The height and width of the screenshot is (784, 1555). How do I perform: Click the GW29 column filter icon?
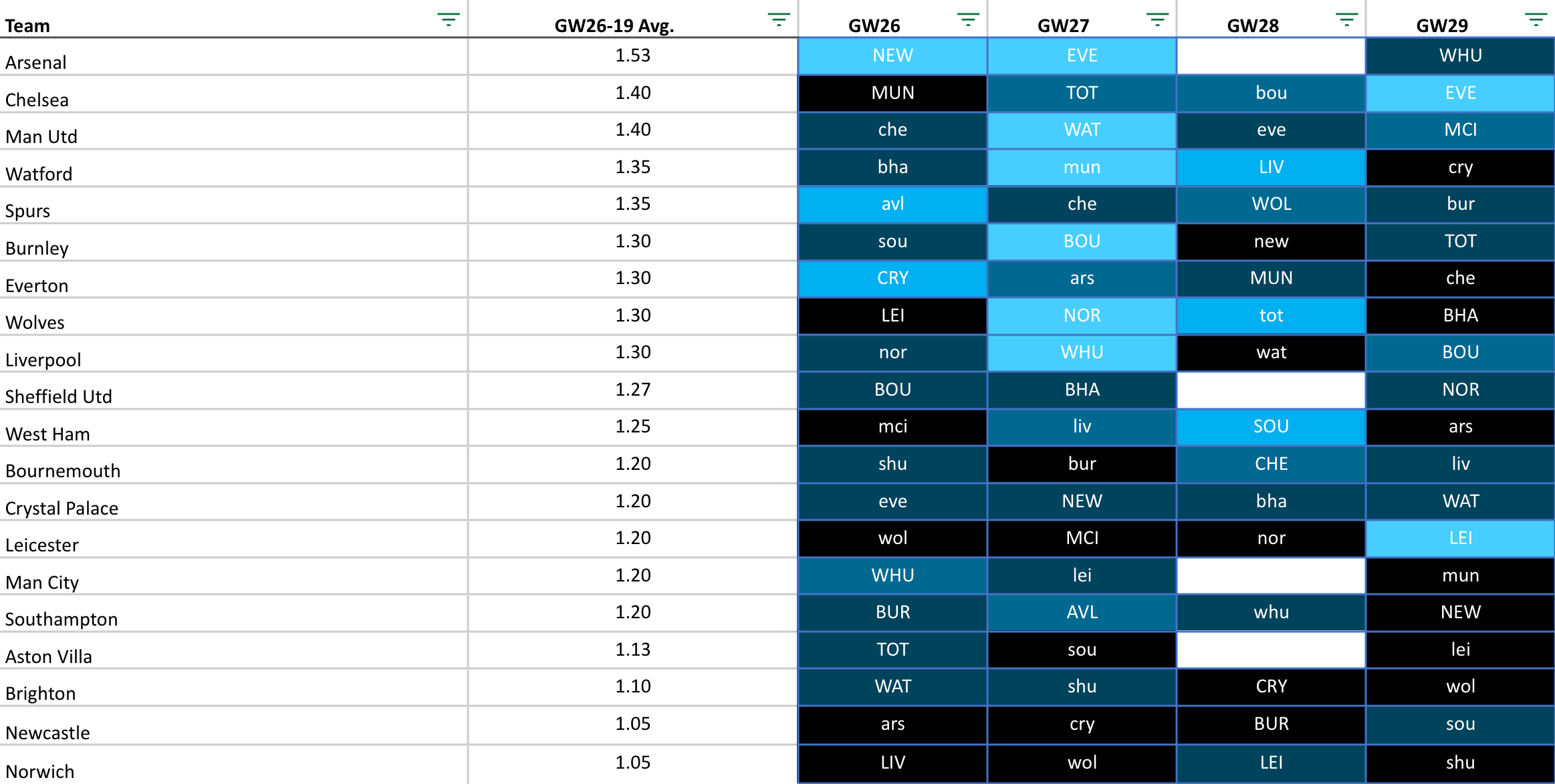1536,19
